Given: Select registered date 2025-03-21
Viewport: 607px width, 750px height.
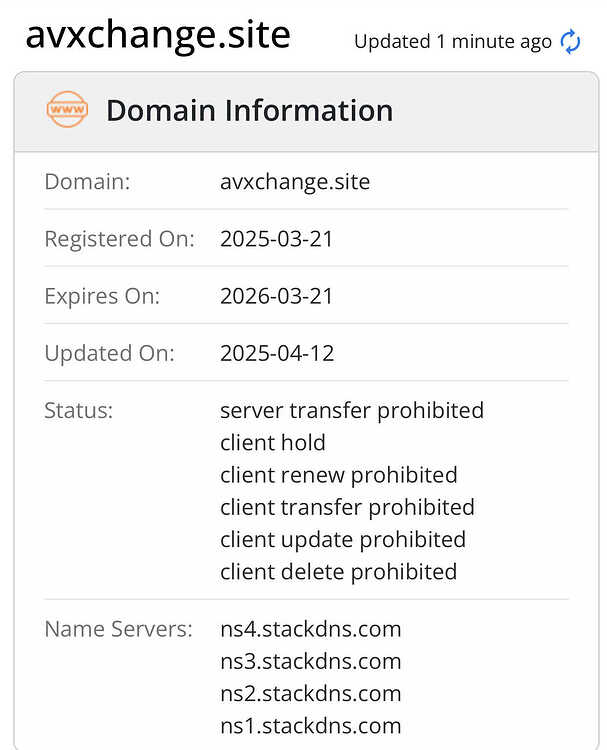Looking at the screenshot, I should pos(276,239).
